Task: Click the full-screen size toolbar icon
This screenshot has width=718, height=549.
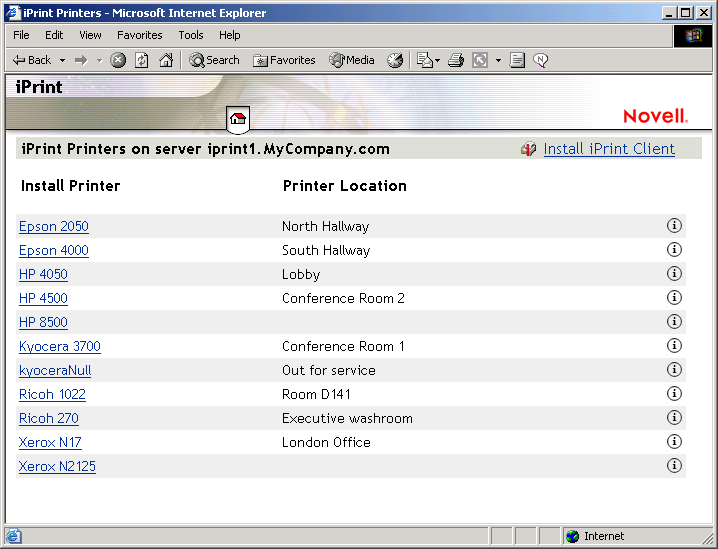Action: coord(480,60)
